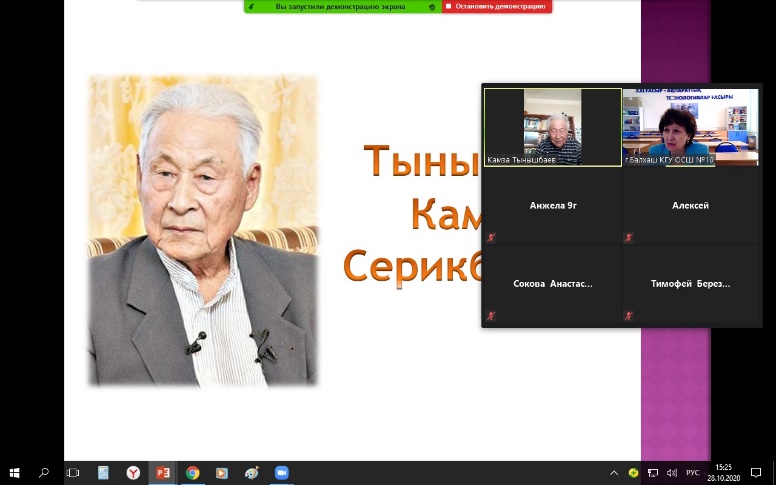The height and width of the screenshot is (485, 776).
Task: Open the Windows Start menu
Action: click(14, 473)
